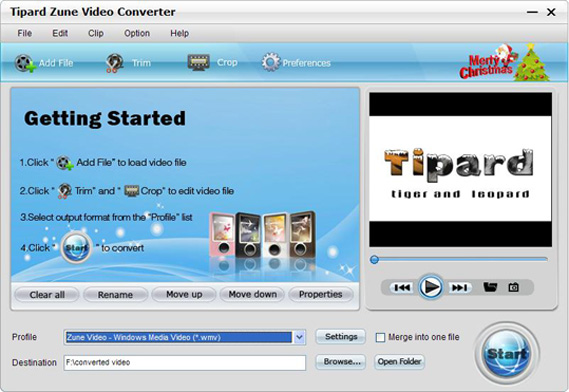Click the Destination path input field

coord(185,363)
